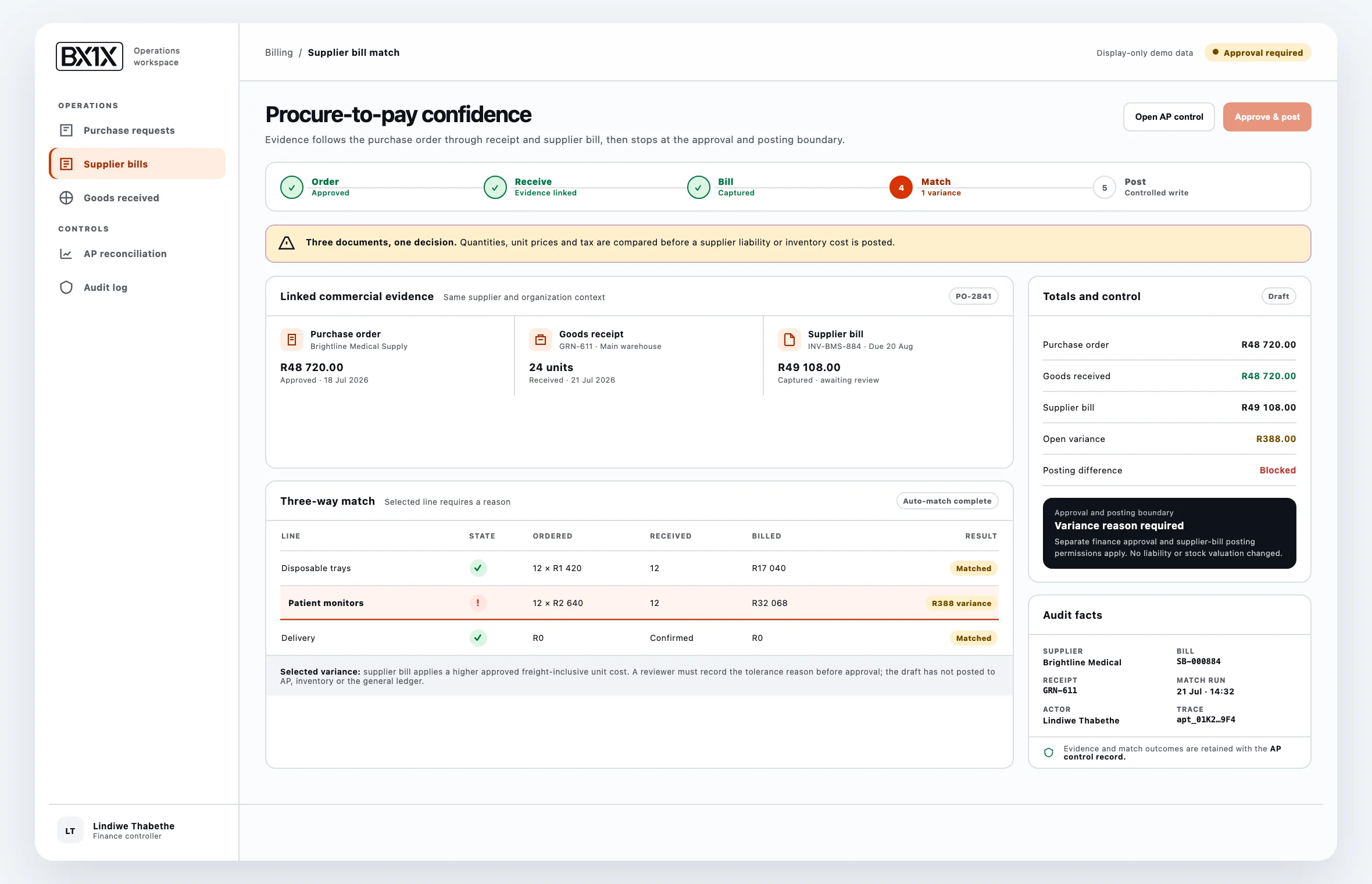Click shield icon beside AP control record note
The width and height of the screenshot is (1372, 884).
pyautogui.click(x=1049, y=753)
